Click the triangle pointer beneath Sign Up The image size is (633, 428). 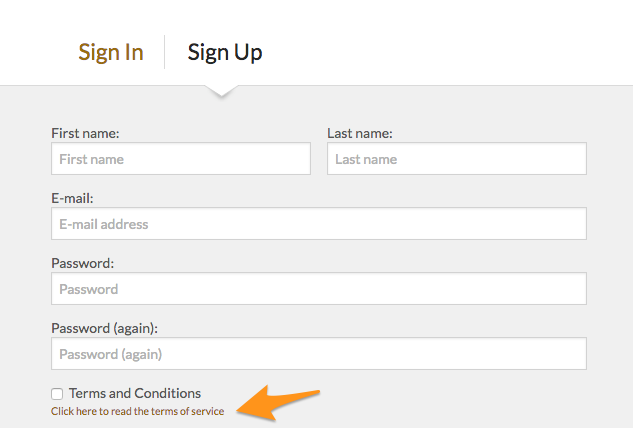(x=223, y=91)
